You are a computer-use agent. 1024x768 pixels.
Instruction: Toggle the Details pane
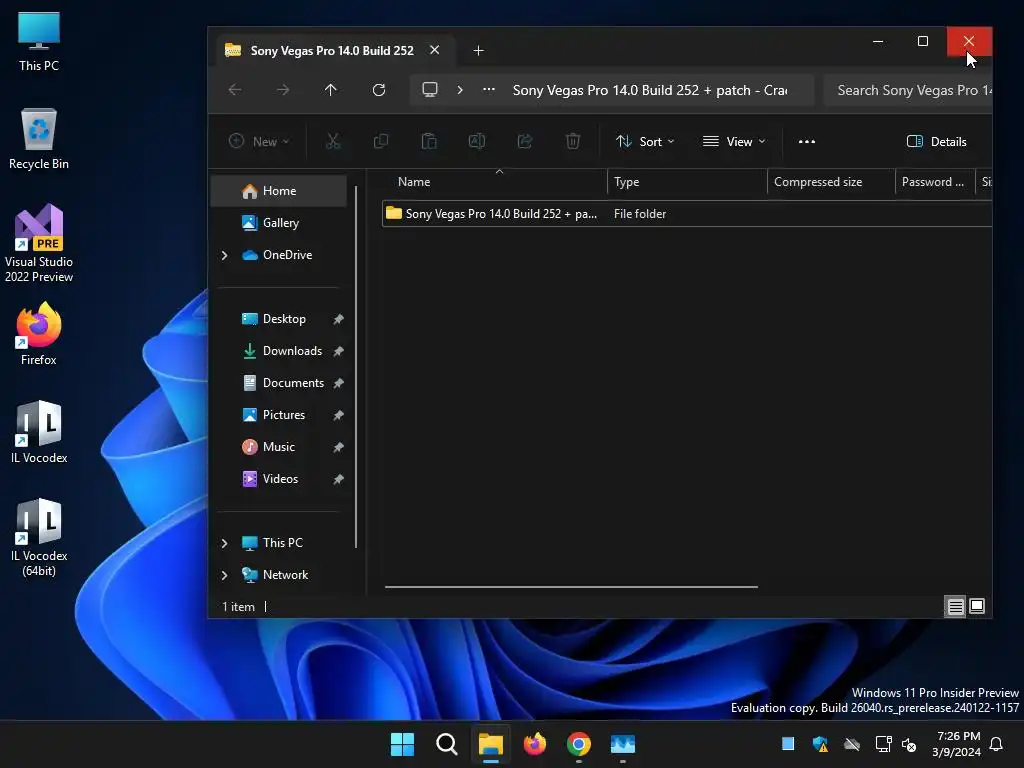click(936, 141)
